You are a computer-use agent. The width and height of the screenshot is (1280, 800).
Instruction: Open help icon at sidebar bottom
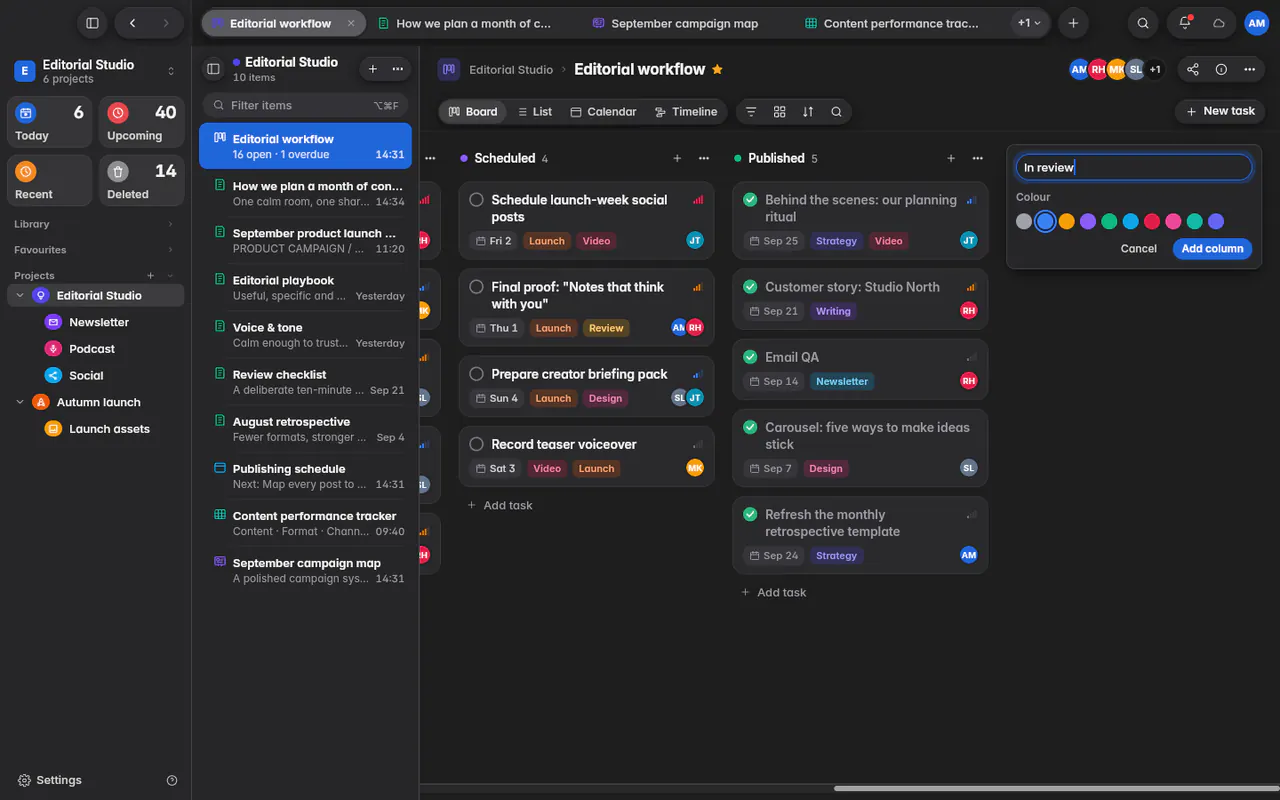[172, 780]
